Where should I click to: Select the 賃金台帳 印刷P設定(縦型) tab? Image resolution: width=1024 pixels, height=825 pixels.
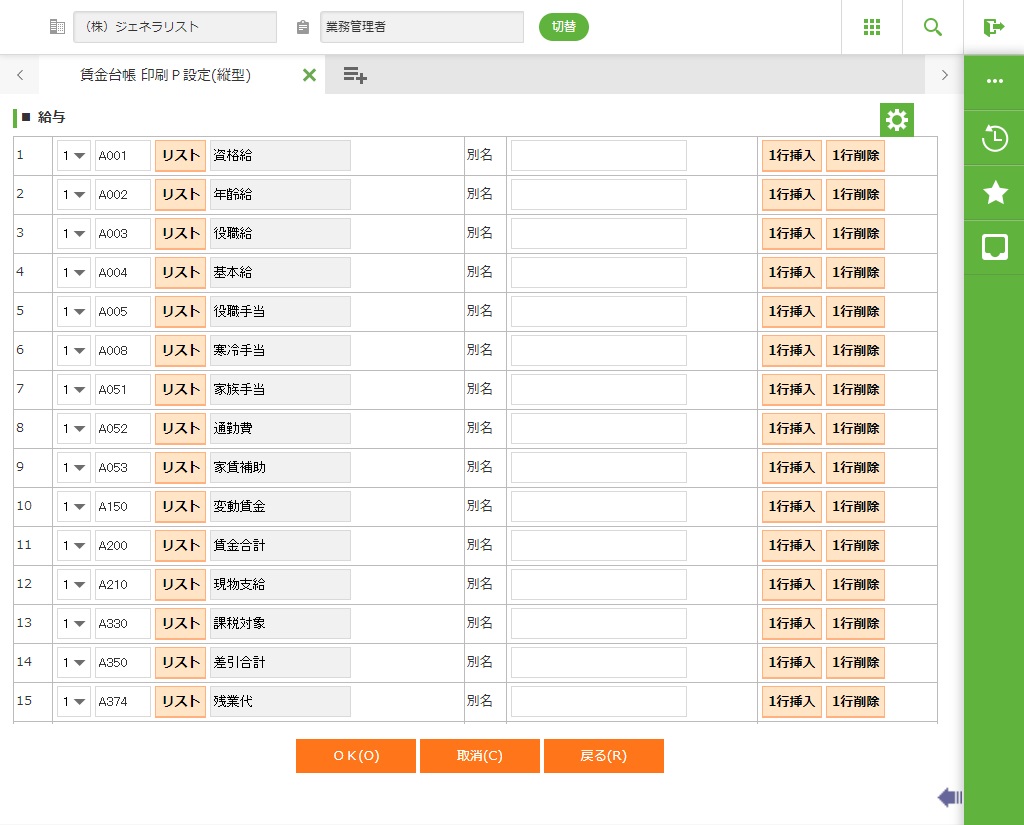[x=165, y=75]
